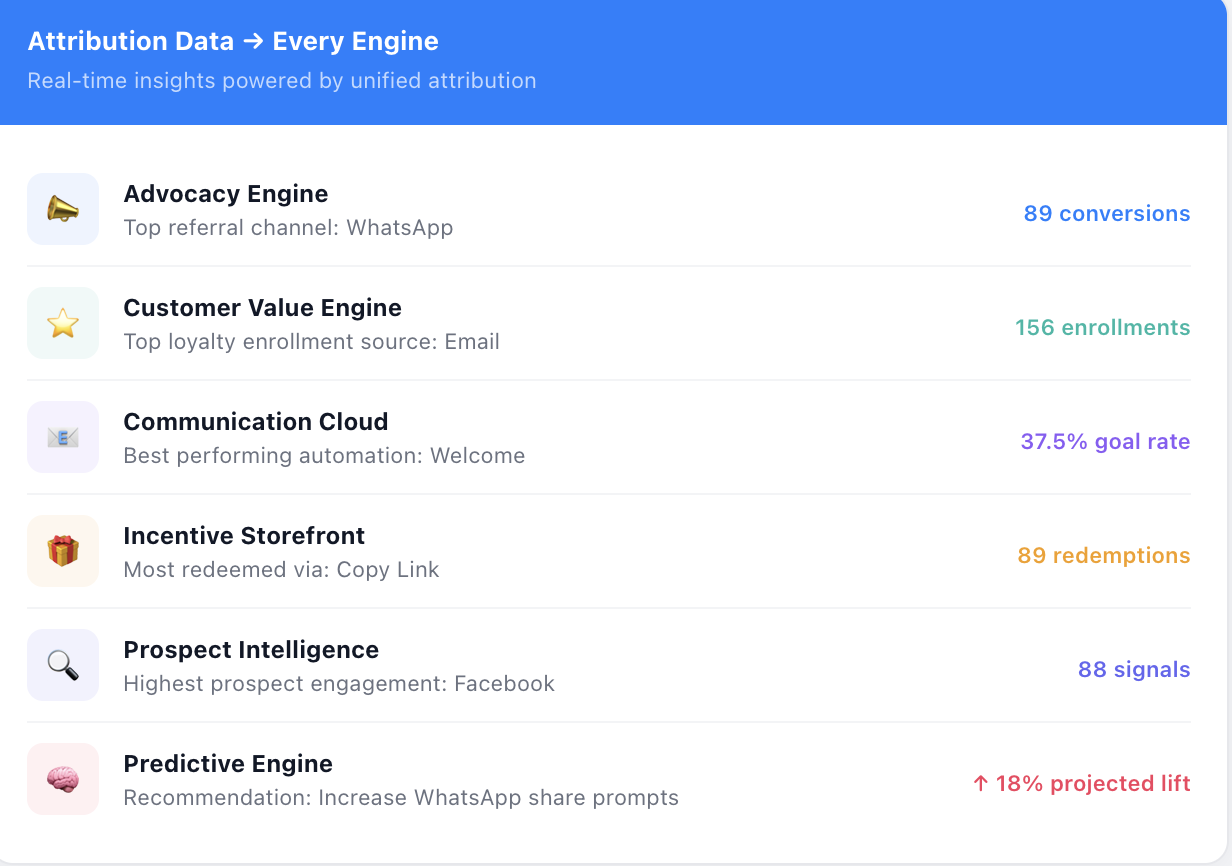View the 37.5% goal rate value
Screen dimensions: 1232x866
(1105, 441)
